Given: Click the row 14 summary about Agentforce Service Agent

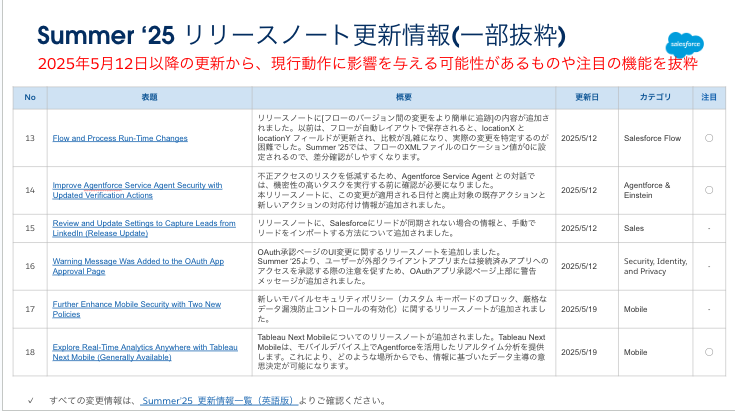Looking at the screenshot, I should (x=401, y=190).
